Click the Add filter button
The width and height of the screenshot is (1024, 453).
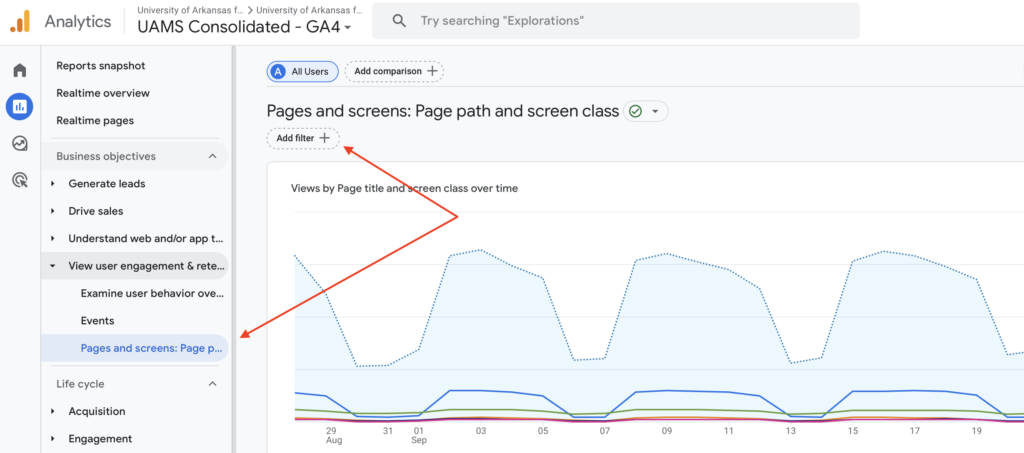[303, 138]
